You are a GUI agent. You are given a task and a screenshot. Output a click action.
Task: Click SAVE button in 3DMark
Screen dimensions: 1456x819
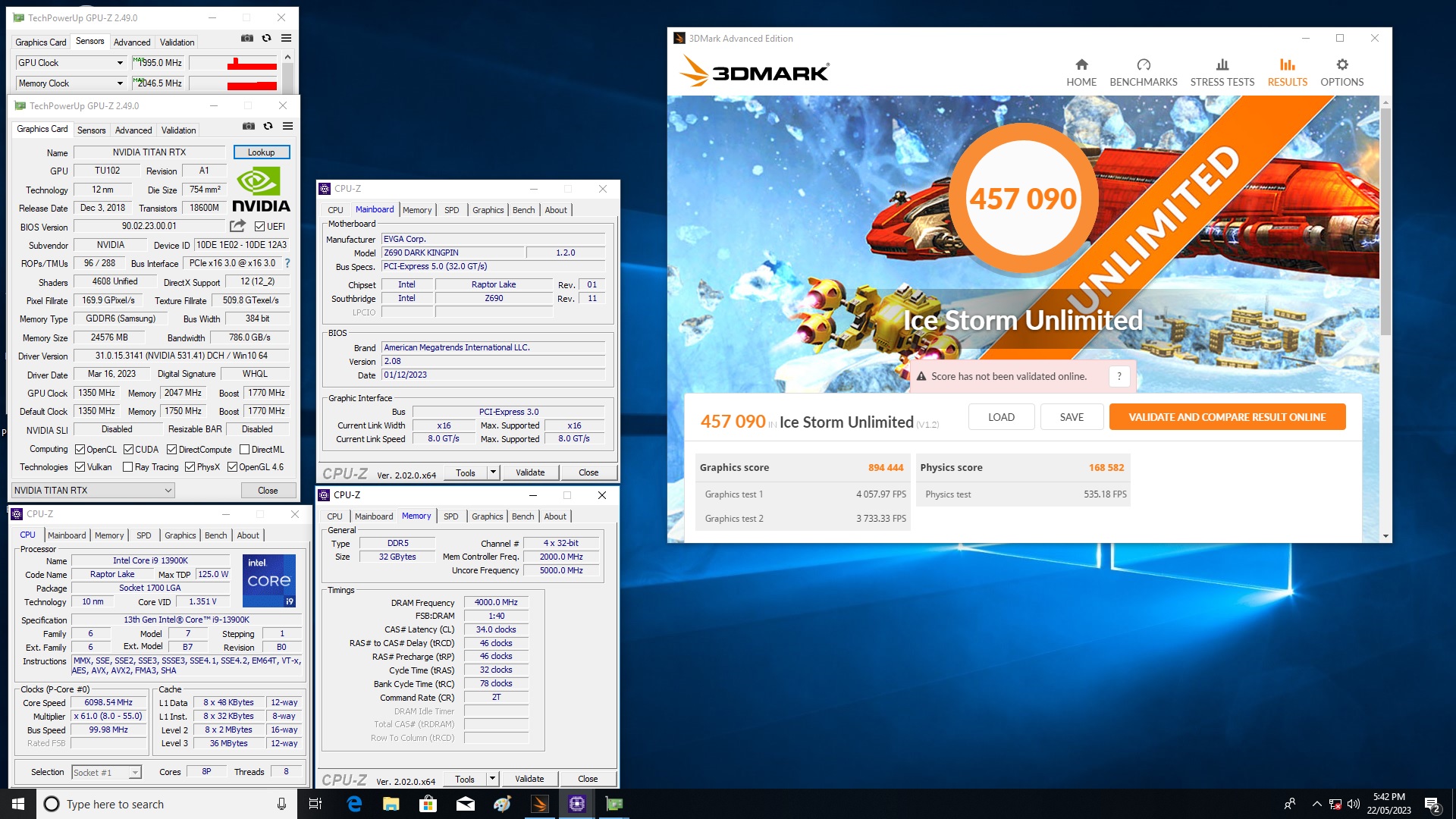coord(1072,417)
